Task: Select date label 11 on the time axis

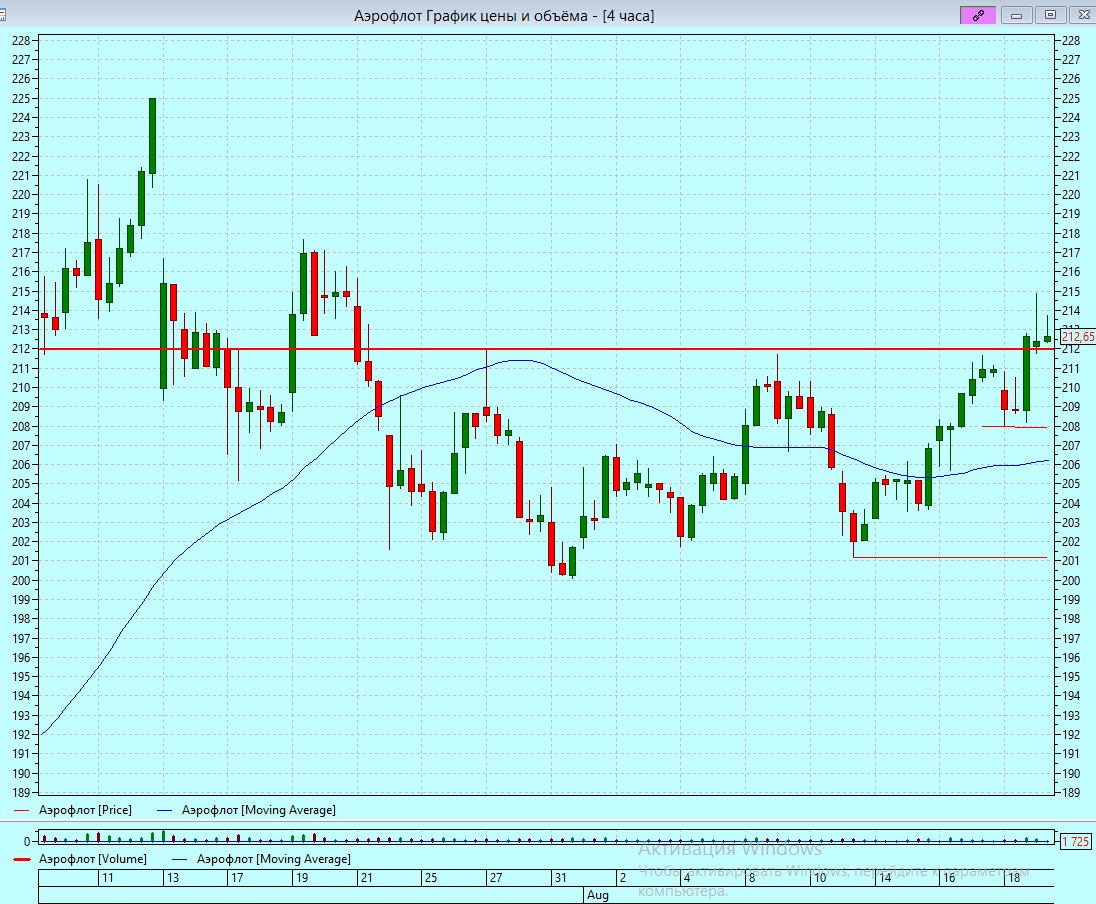Action: coord(108,877)
